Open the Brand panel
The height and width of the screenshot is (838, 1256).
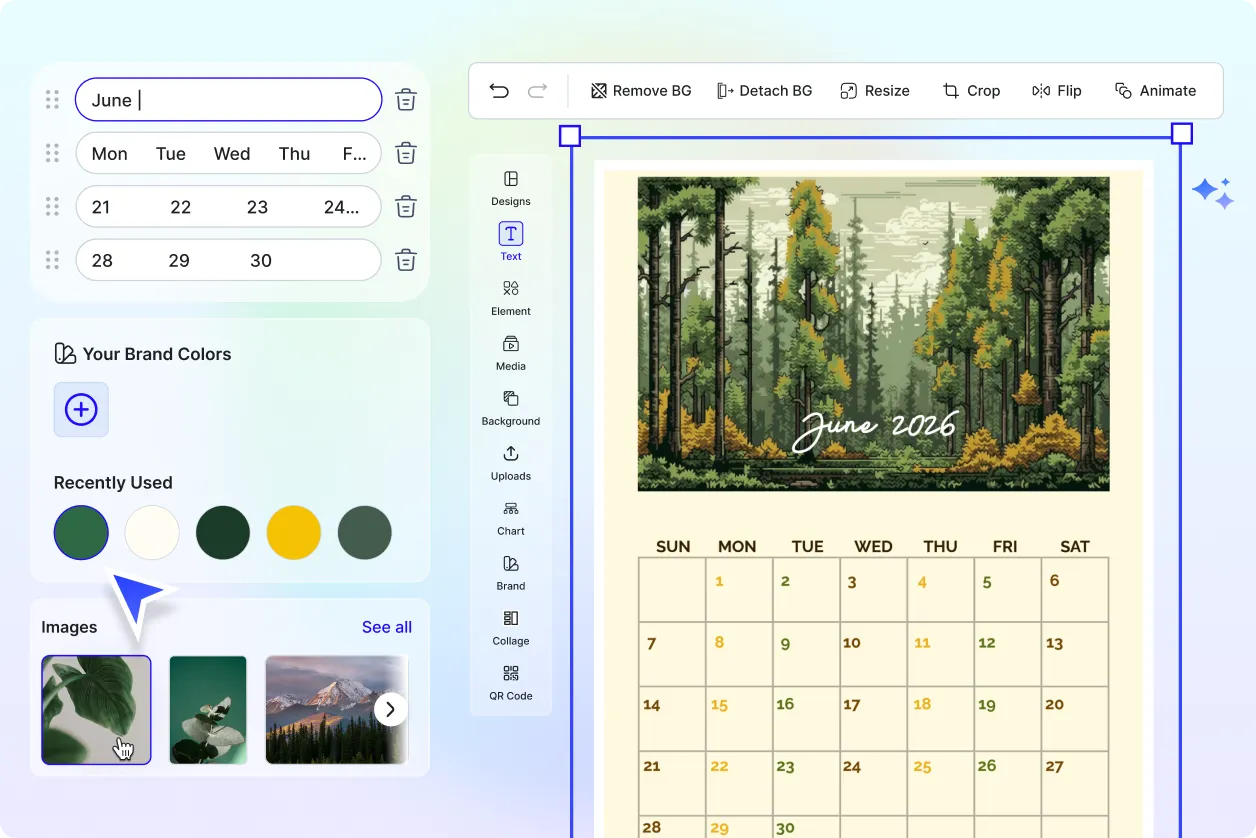(511, 572)
